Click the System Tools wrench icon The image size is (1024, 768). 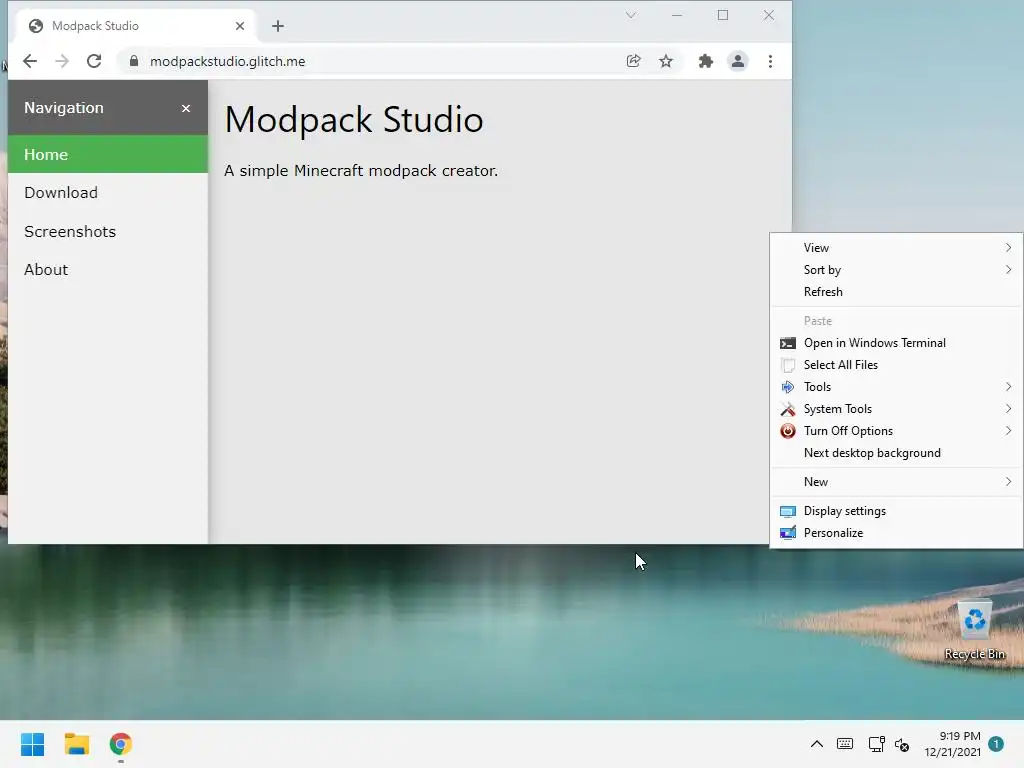pyautogui.click(x=788, y=409)
